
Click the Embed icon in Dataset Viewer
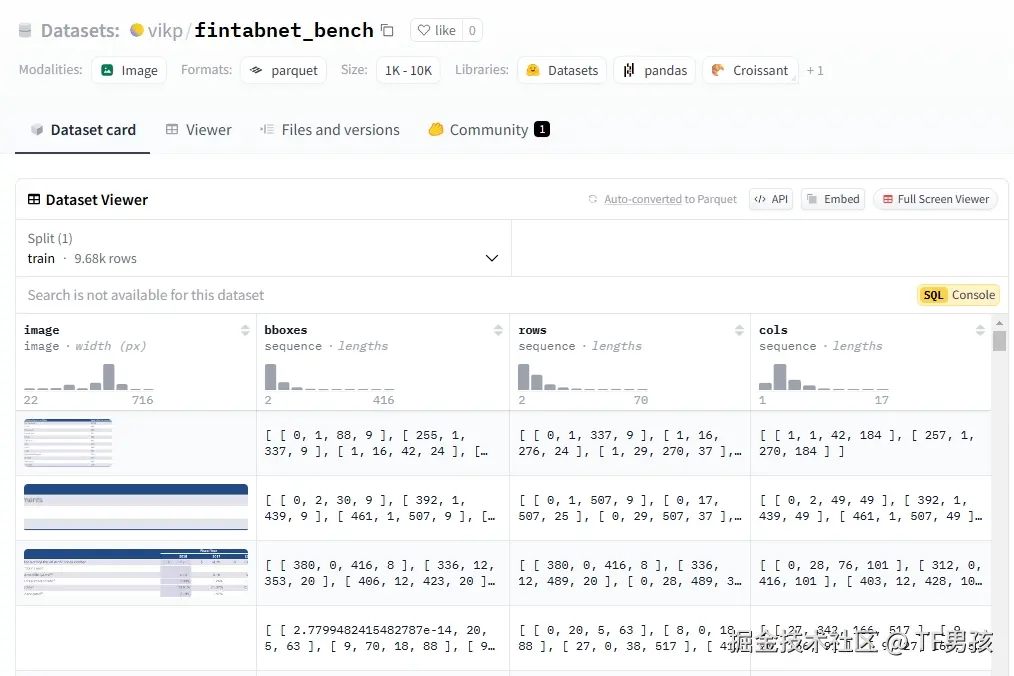click(815, 199)
